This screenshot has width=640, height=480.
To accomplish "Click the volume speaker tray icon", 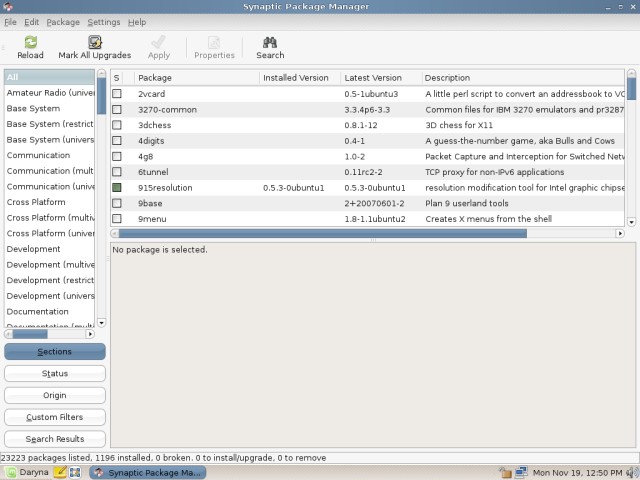I will click(x=631, y=473).
